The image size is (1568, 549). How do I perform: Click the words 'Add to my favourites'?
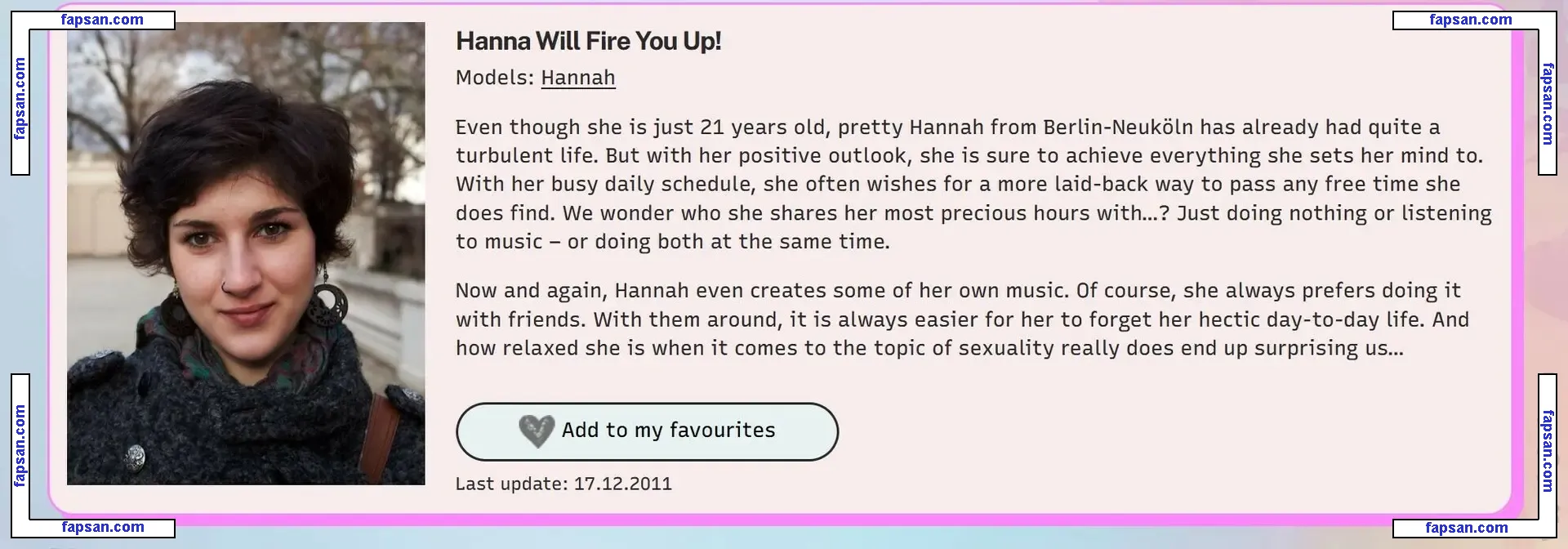click(668, 431)
